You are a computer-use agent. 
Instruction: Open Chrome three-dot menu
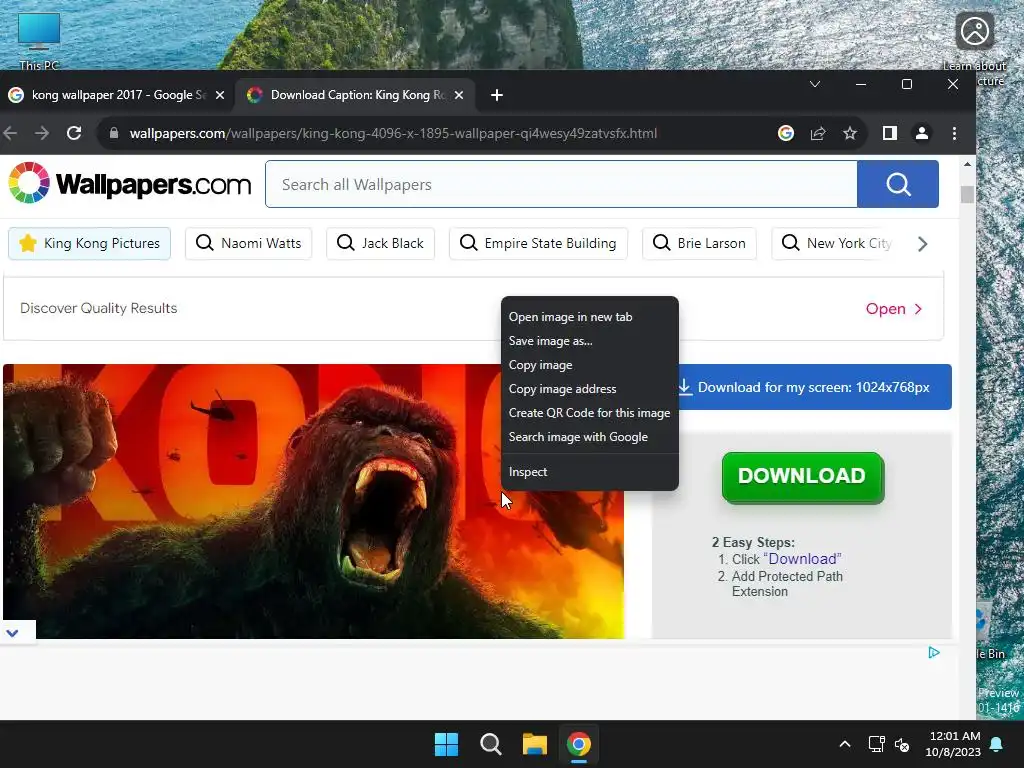pos(954,133)
